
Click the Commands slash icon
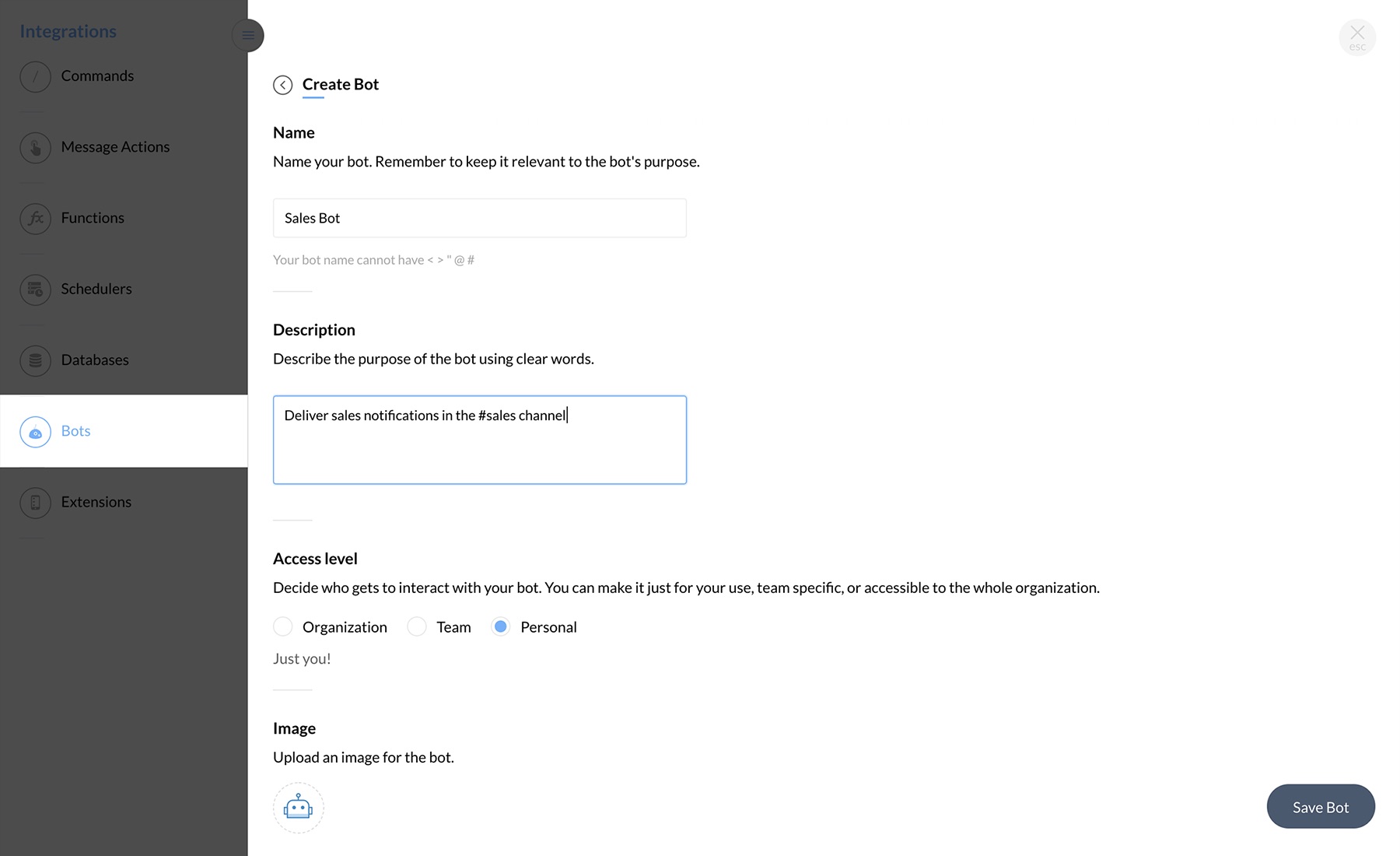click(x=35, y=76)
